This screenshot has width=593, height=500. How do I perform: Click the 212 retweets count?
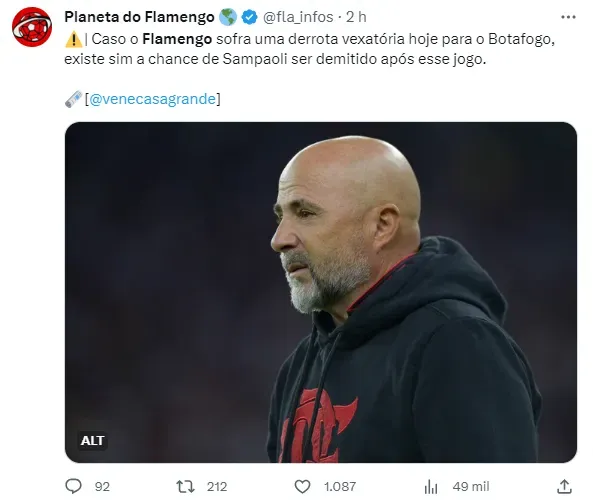(x=217, y=486)
